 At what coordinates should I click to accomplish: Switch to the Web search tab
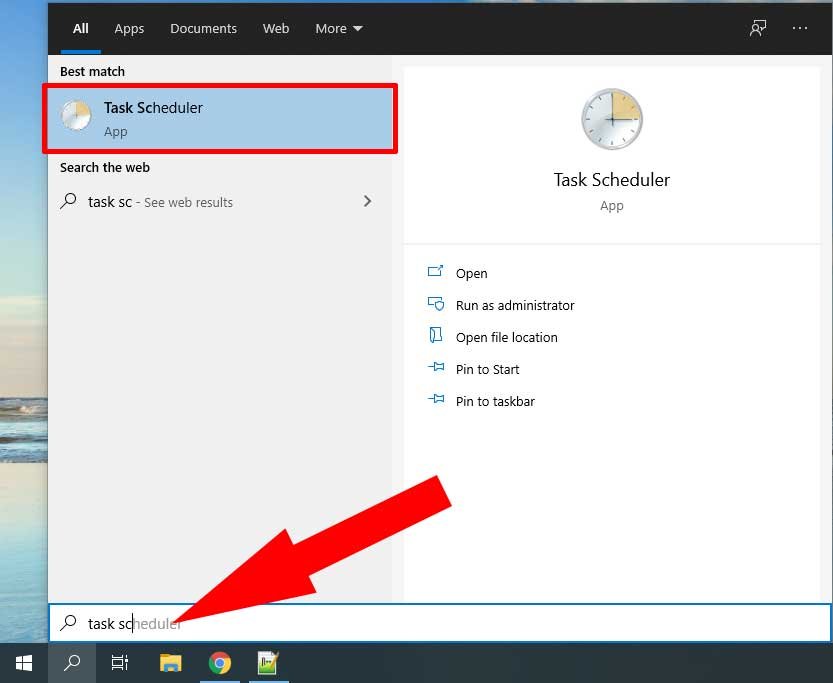(x=276, y=29)
